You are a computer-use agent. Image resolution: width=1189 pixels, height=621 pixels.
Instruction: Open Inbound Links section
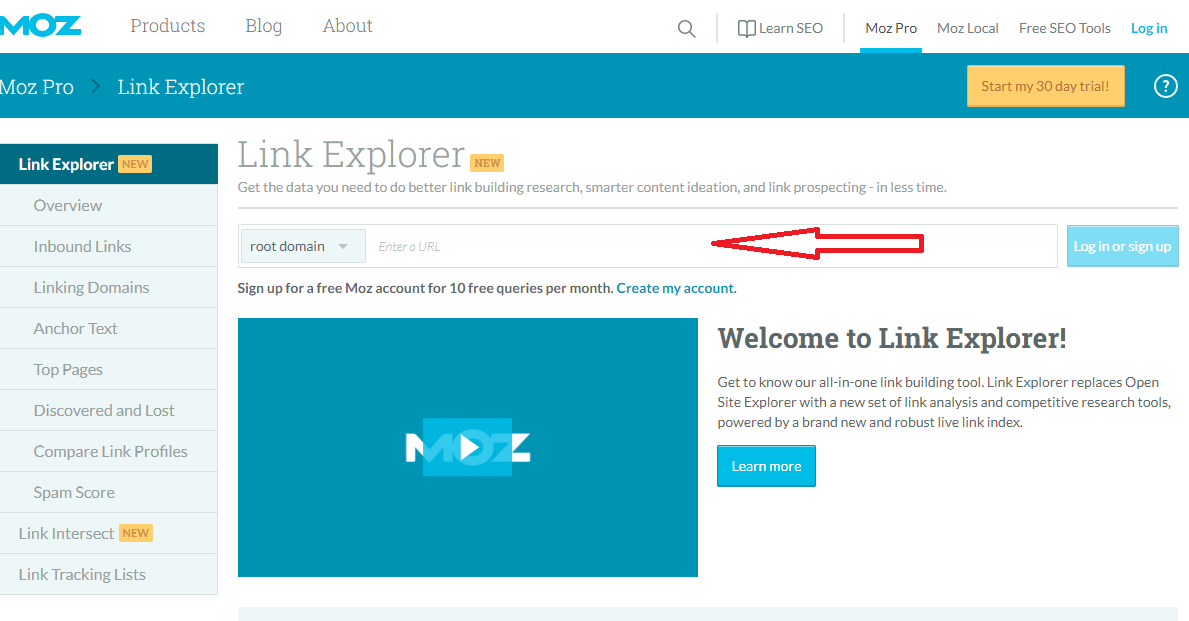coord(108,246)
